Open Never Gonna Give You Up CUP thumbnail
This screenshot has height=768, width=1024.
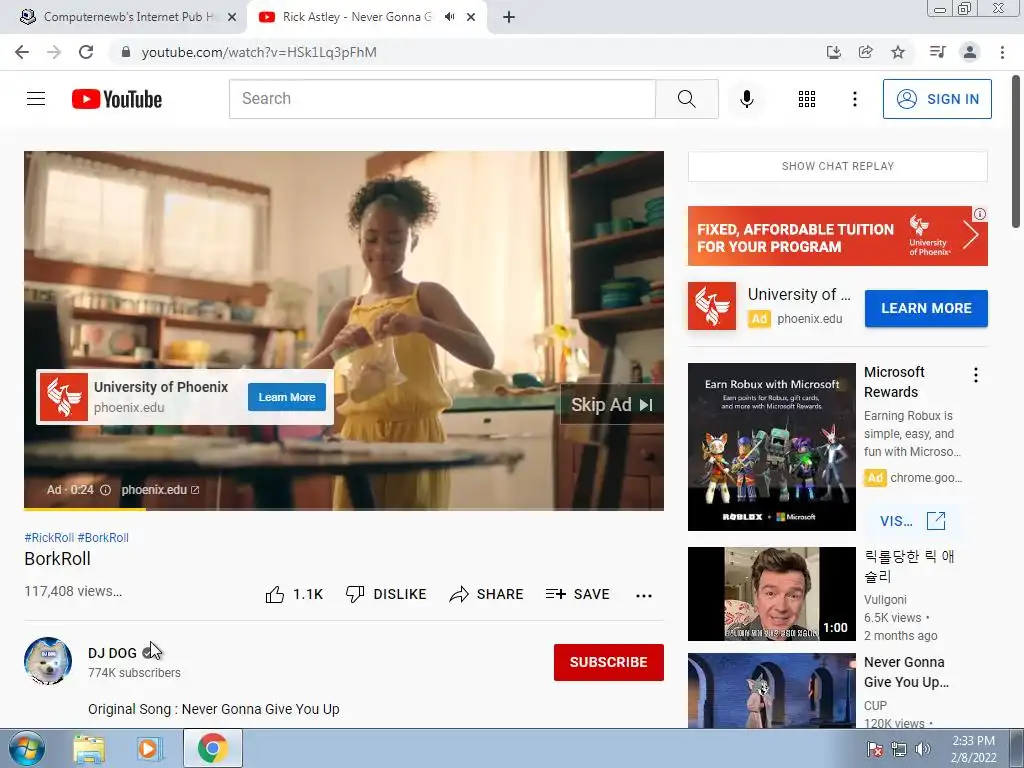point(771,690)
